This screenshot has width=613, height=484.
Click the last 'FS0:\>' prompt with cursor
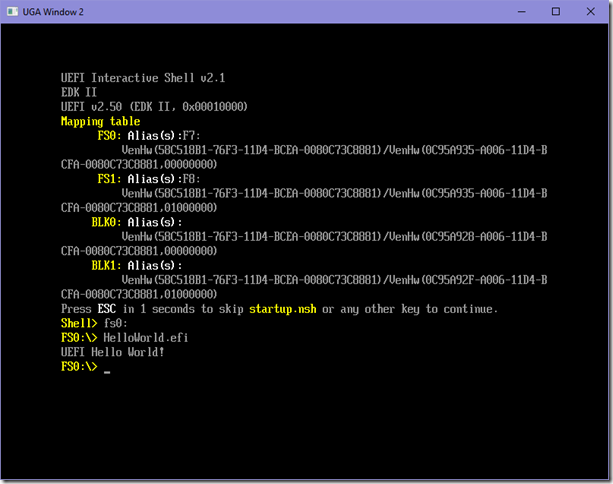(x=85, y=367)
